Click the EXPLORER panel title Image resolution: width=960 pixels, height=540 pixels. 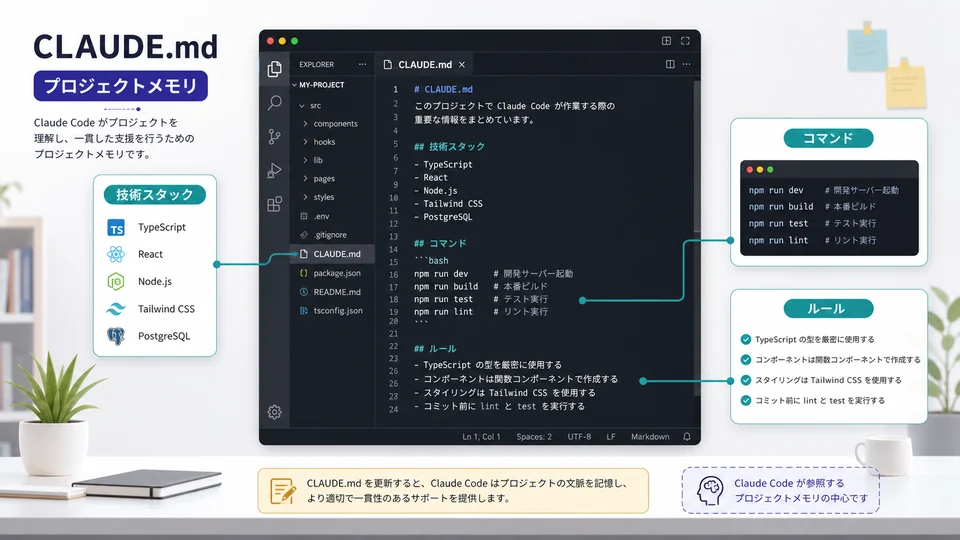click(317, 64)
